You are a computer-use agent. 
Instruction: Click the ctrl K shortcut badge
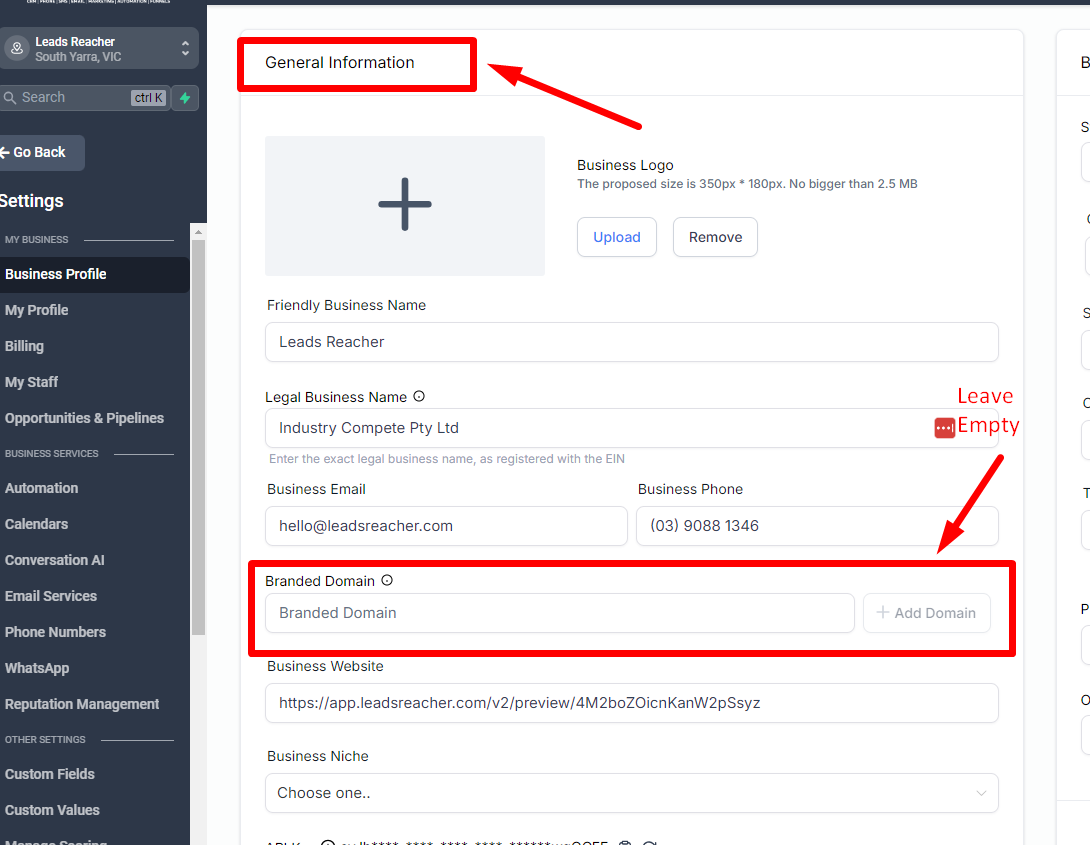(x=149, y=98)
